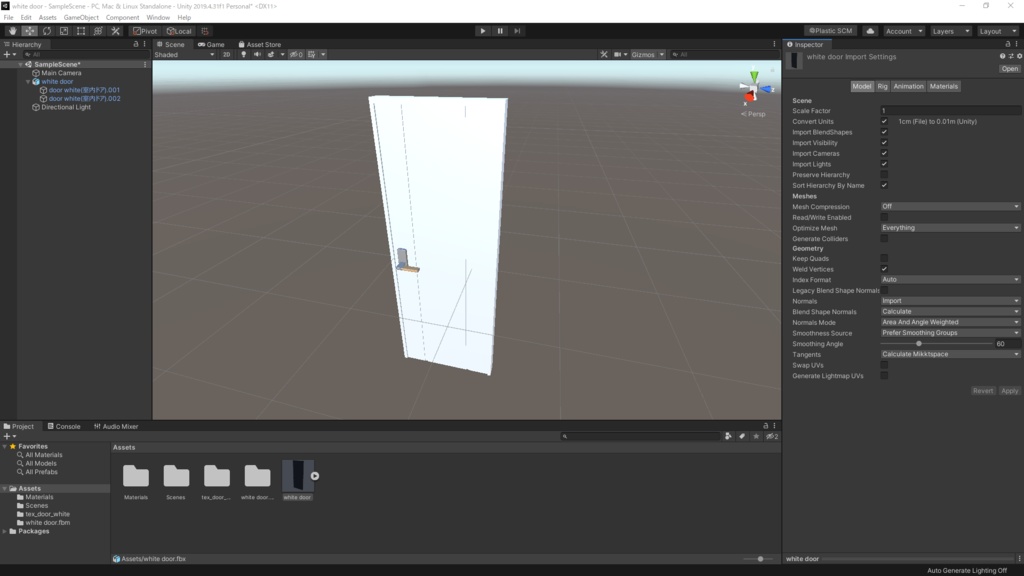Click the scene orientation gizmo
Screen dimensions: 1024x576
click(754, 89)
